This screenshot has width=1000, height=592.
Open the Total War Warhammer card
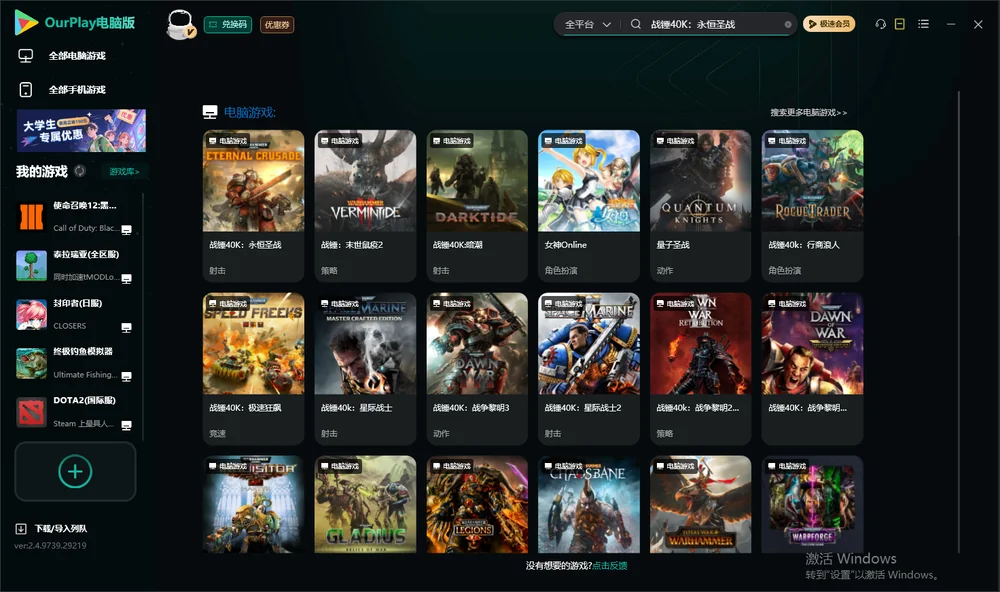(700, 504)
